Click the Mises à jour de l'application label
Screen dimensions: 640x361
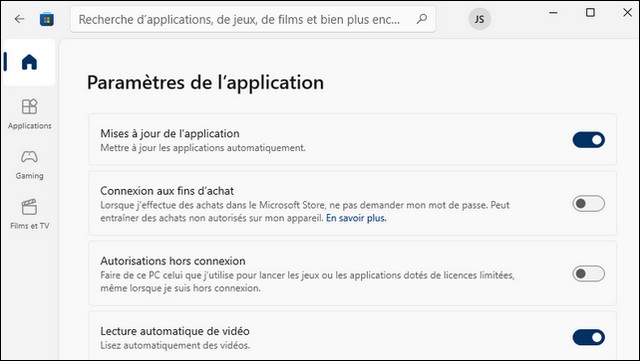click(170, 134)
